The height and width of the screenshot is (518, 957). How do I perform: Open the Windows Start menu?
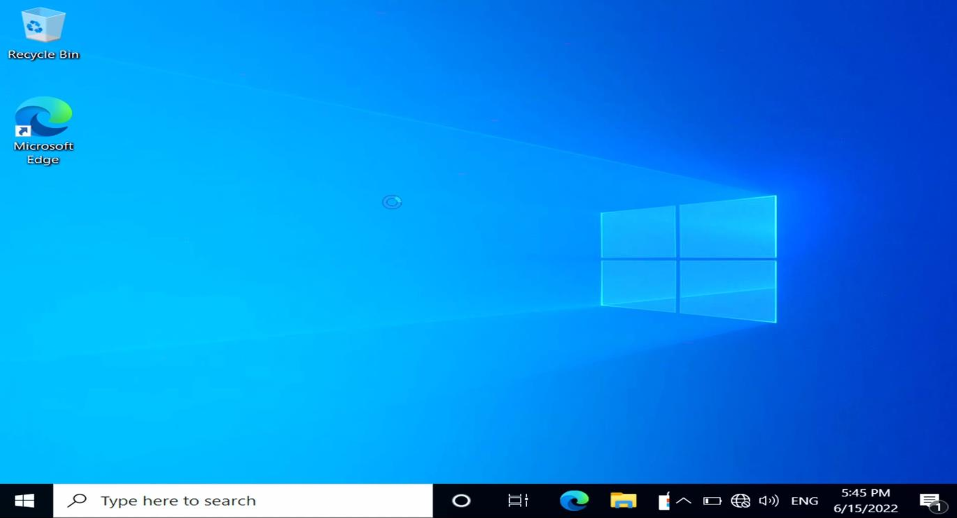(x=24, y=501)
